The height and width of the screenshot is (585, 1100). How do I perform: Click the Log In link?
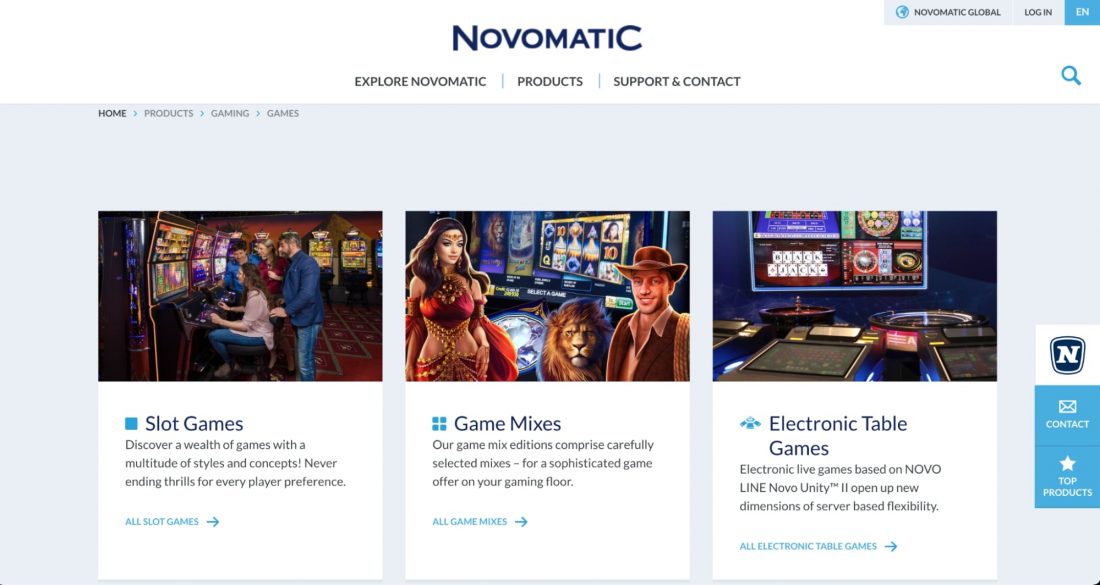click(1038, 12)
